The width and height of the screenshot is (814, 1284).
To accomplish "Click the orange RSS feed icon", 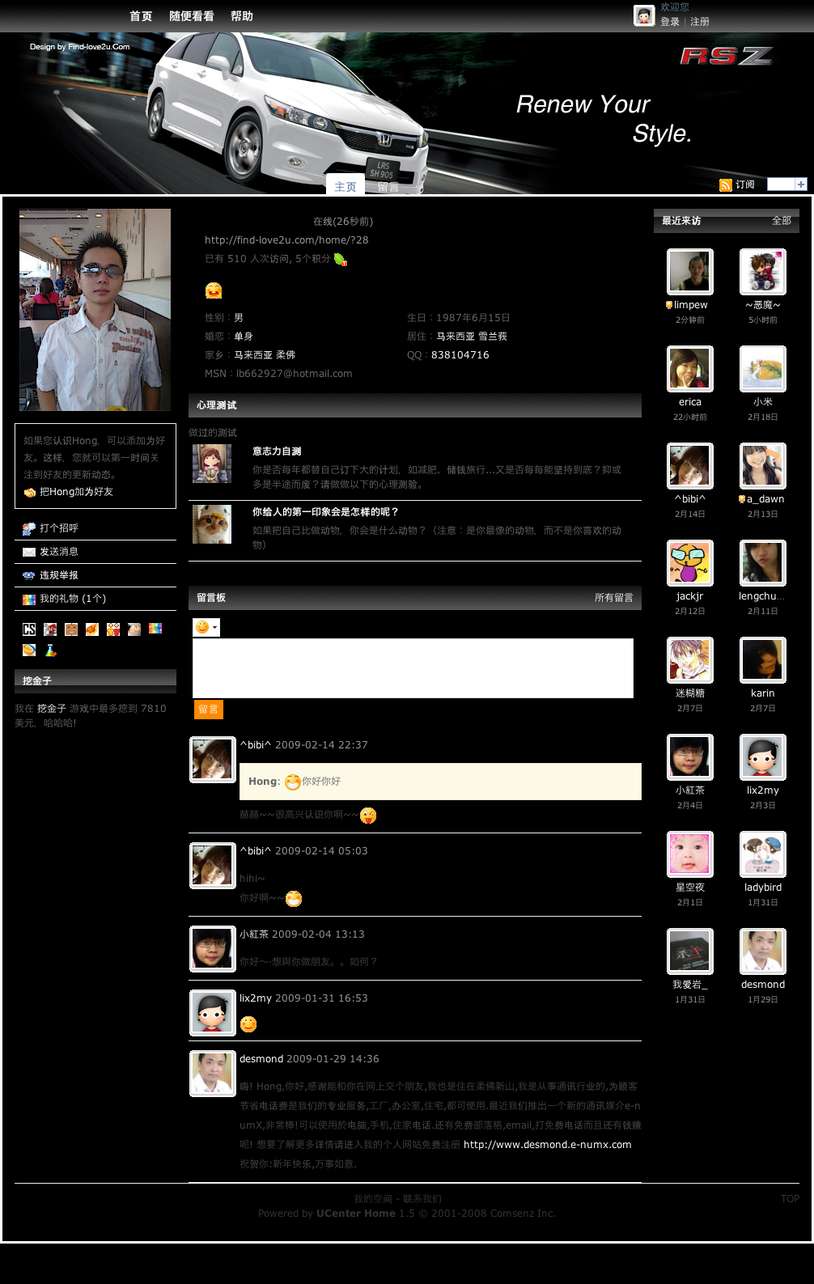I will tap(726, 185).
